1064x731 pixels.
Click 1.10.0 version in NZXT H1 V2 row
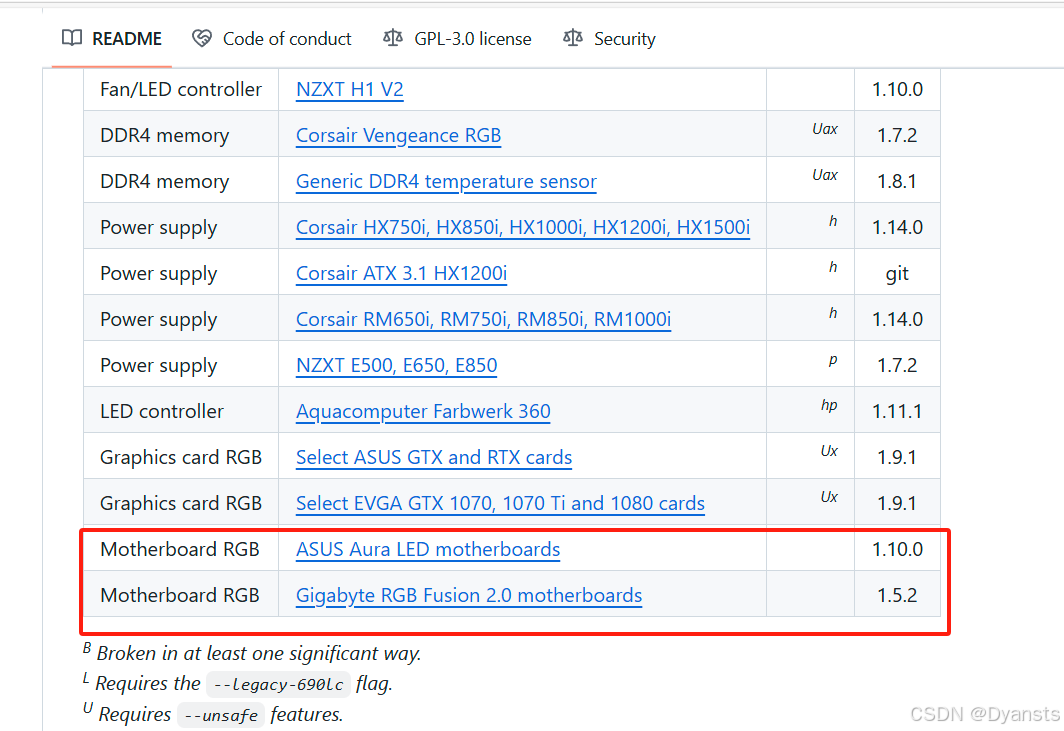pos(897,90)
